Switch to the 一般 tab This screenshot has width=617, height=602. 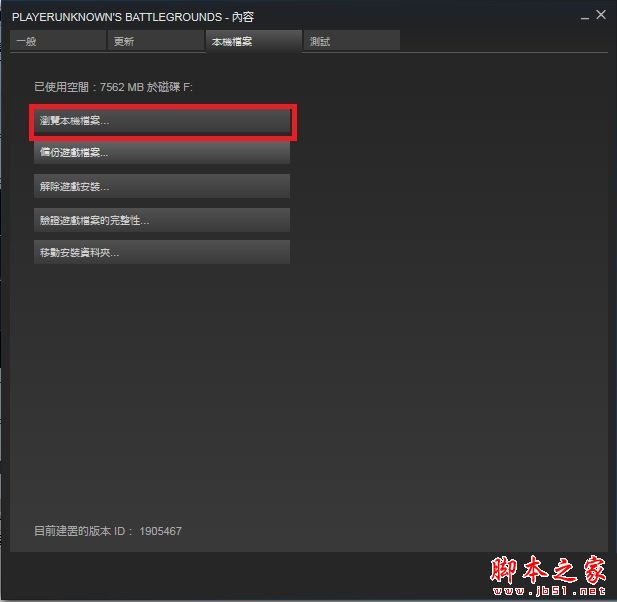58,41
